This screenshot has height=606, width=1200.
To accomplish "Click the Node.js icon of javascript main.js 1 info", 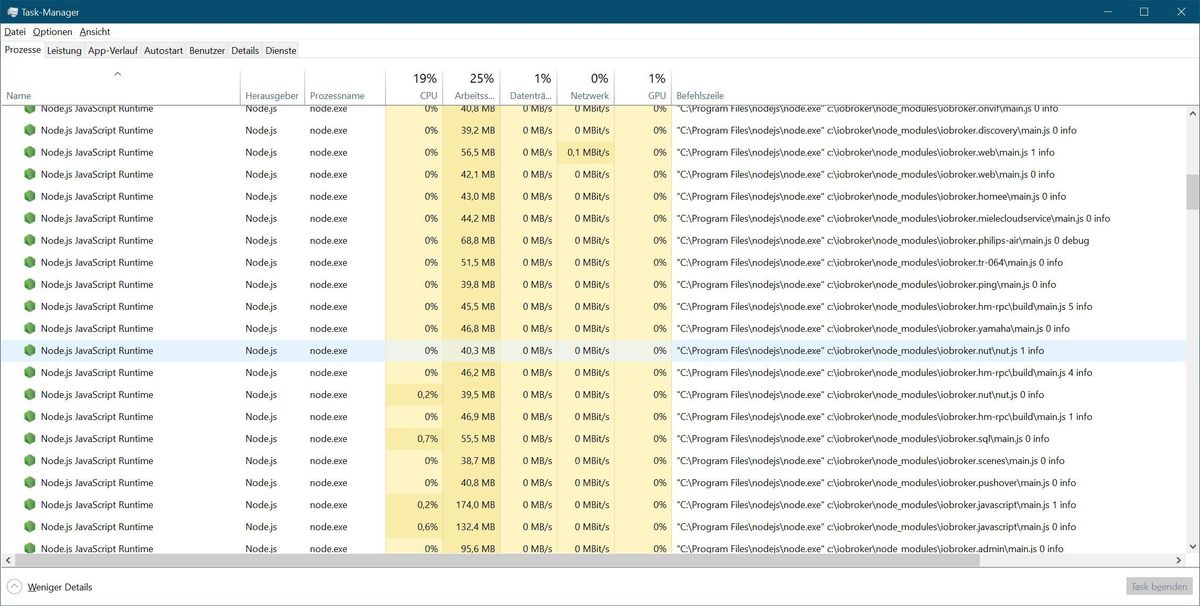I will point(30,504).
